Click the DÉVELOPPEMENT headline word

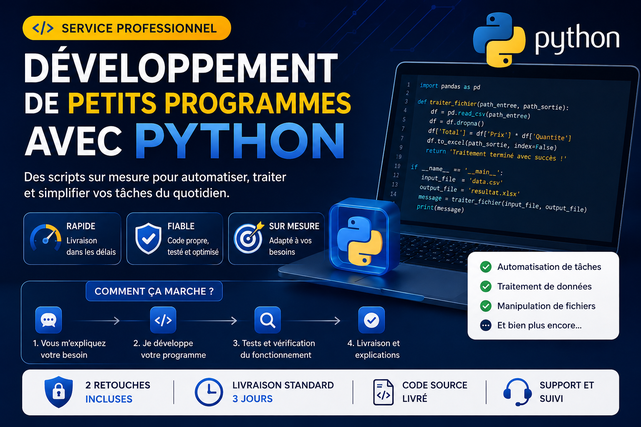(x=181, y=67)
